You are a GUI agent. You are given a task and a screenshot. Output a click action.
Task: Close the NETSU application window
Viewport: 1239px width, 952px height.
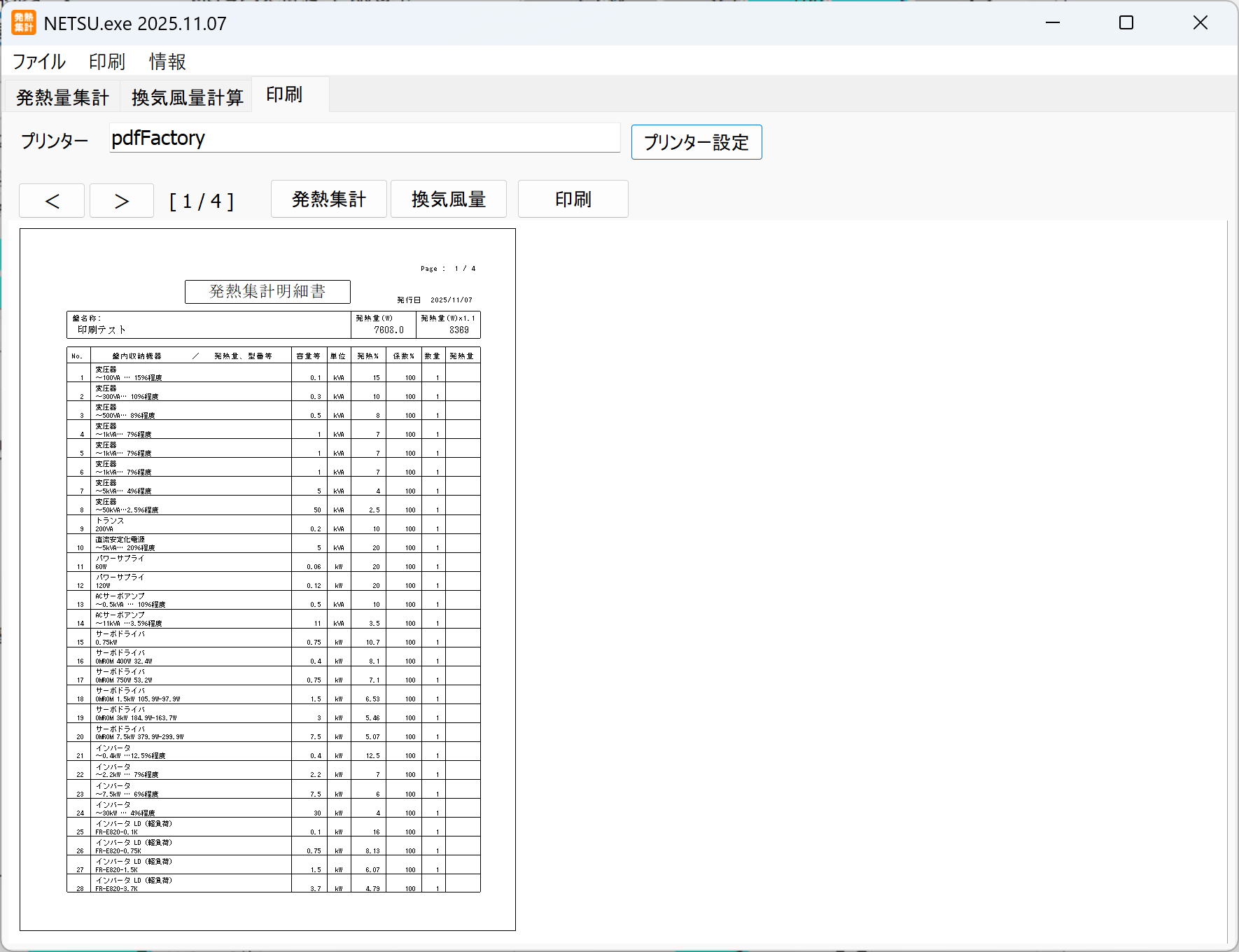click(x=1200, y=23)
